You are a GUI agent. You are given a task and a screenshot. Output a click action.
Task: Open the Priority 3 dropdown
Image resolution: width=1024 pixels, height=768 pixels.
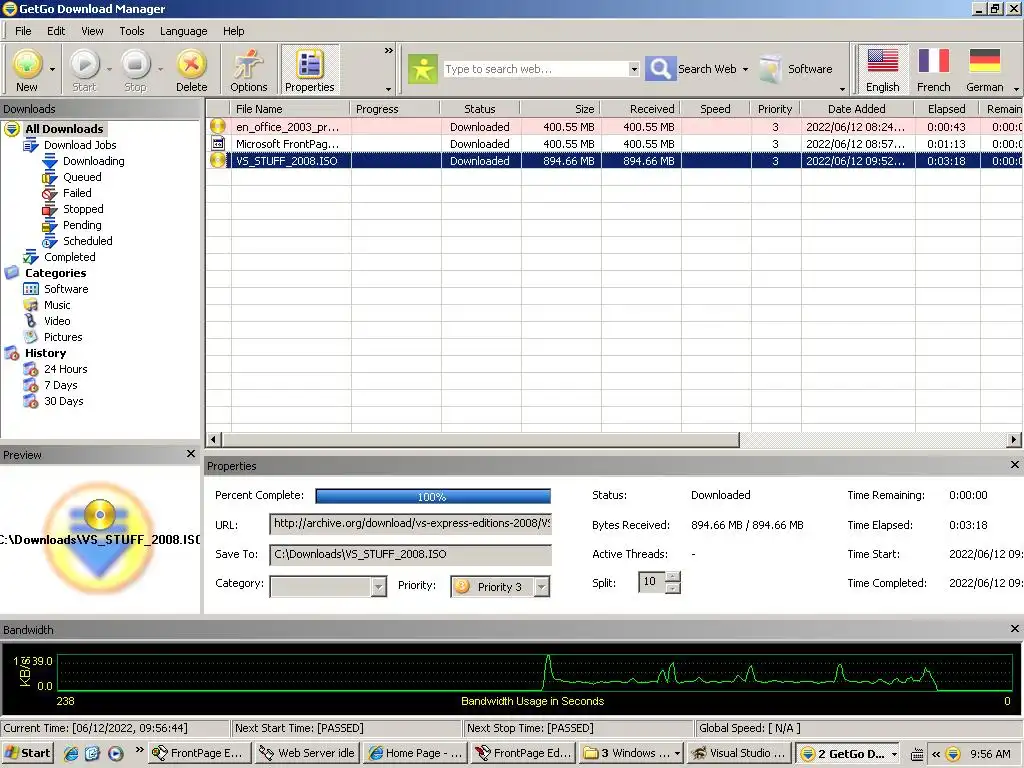541,587
